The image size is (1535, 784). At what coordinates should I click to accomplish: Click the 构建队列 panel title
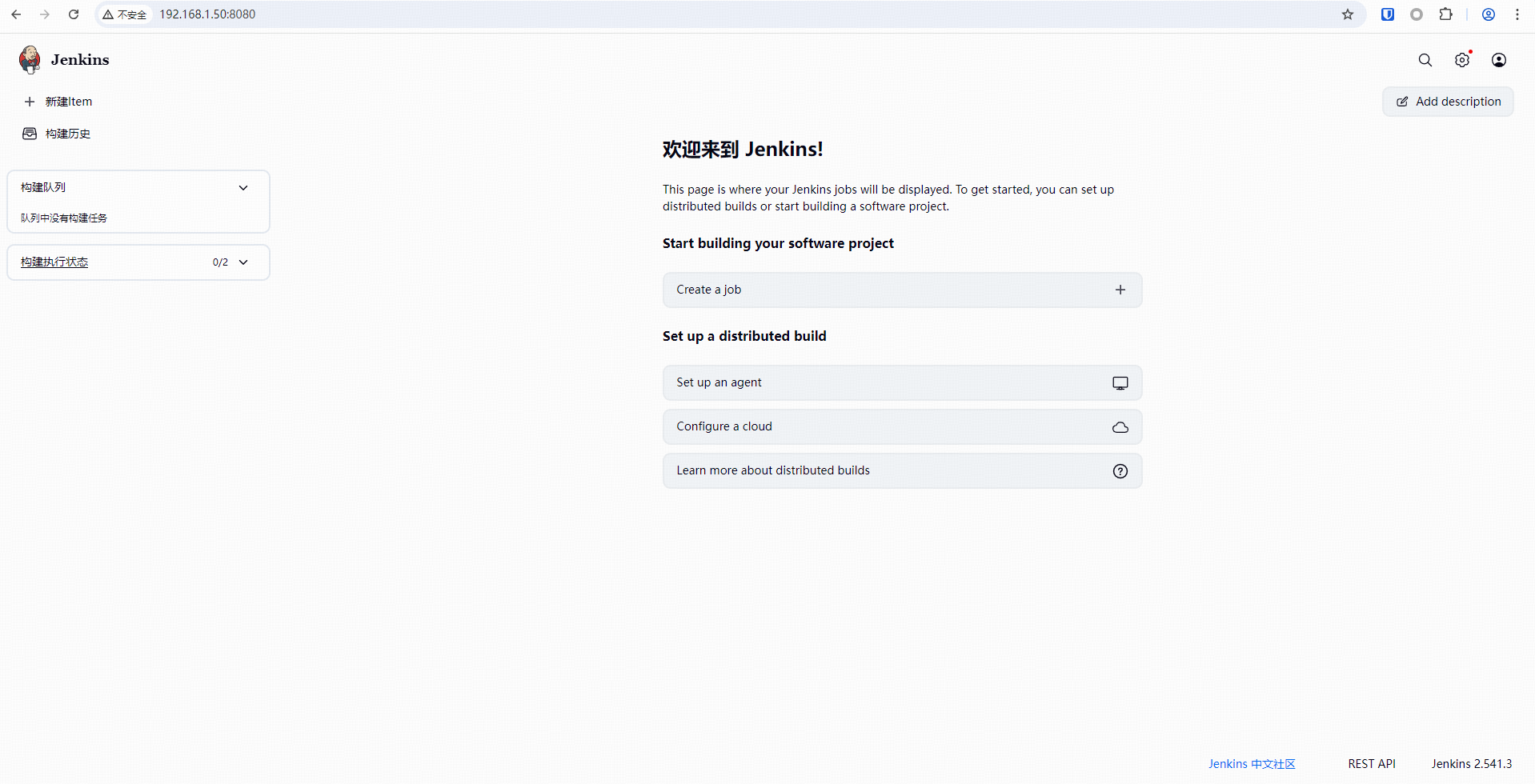[x=43, y=187]
